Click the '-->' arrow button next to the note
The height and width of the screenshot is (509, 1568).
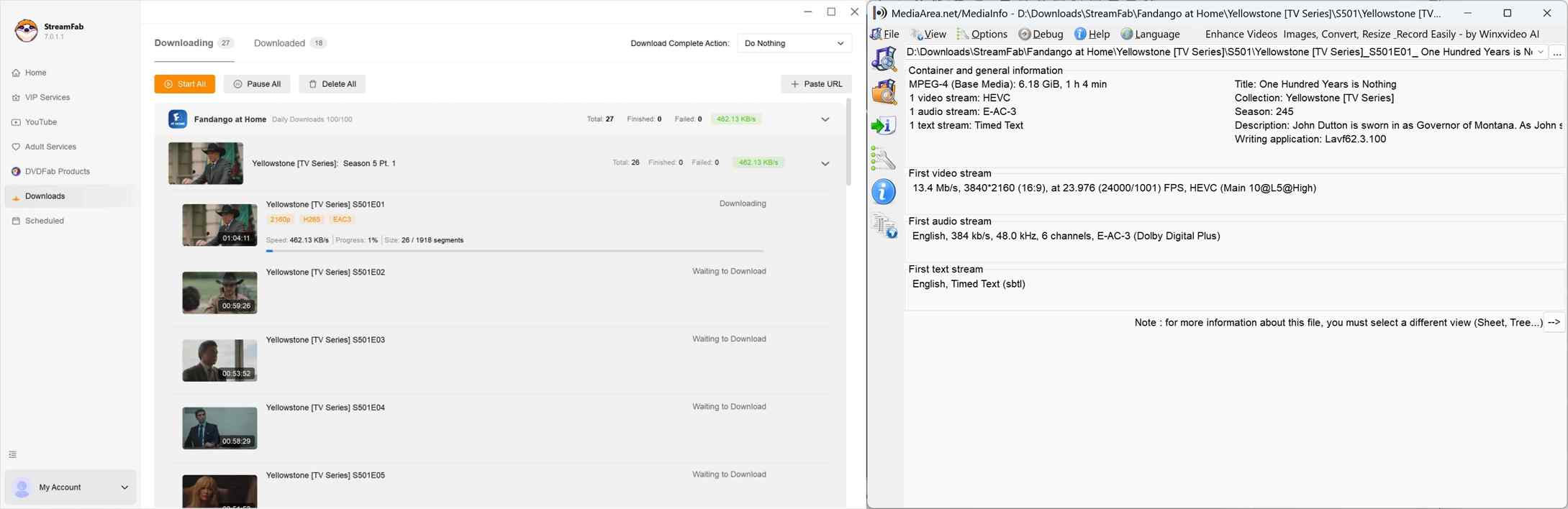click(x=1554, y=323)
